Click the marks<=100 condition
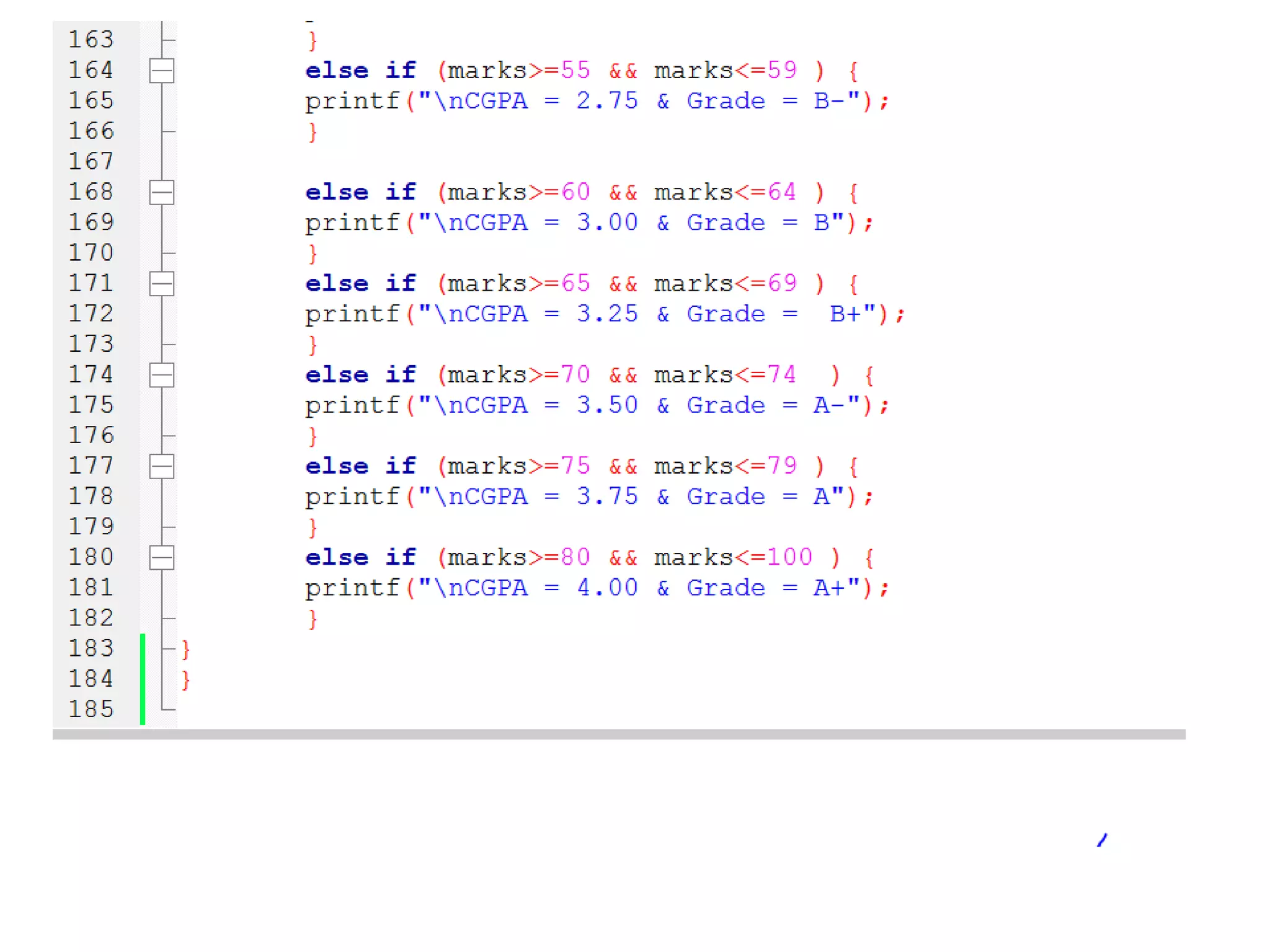This screenshot has height=952, width=1270. pos(732,557)
